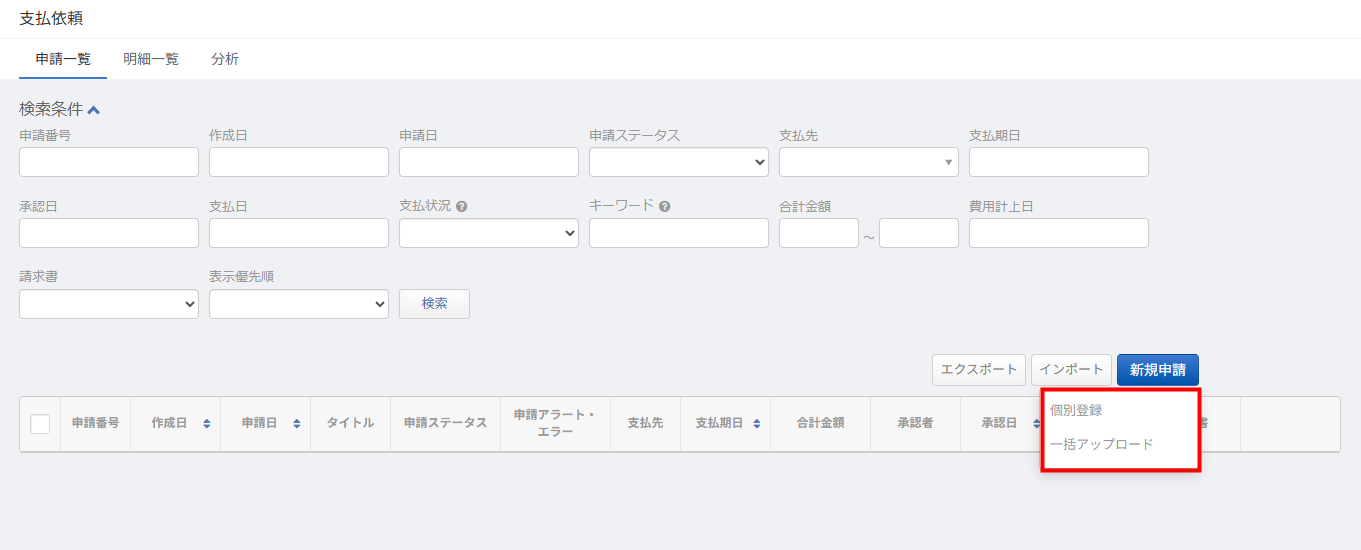Sort by 支払期日 column arrows
Image resolution: width=1361 pixels, height=550 pixels.
point(756,424)
